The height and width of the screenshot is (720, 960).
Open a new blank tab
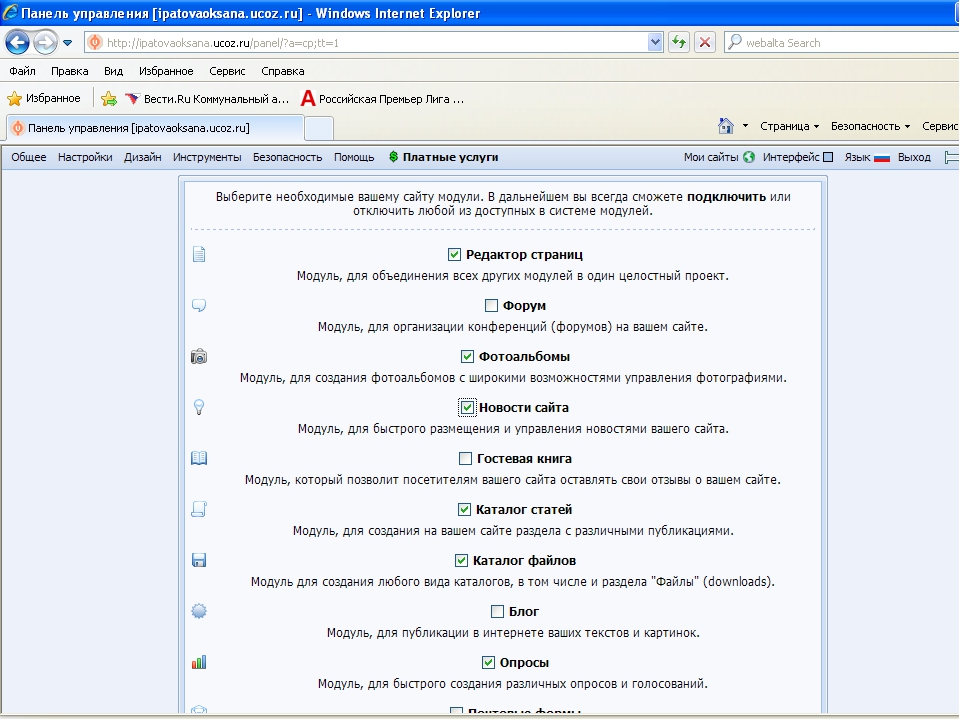[319, 129]
